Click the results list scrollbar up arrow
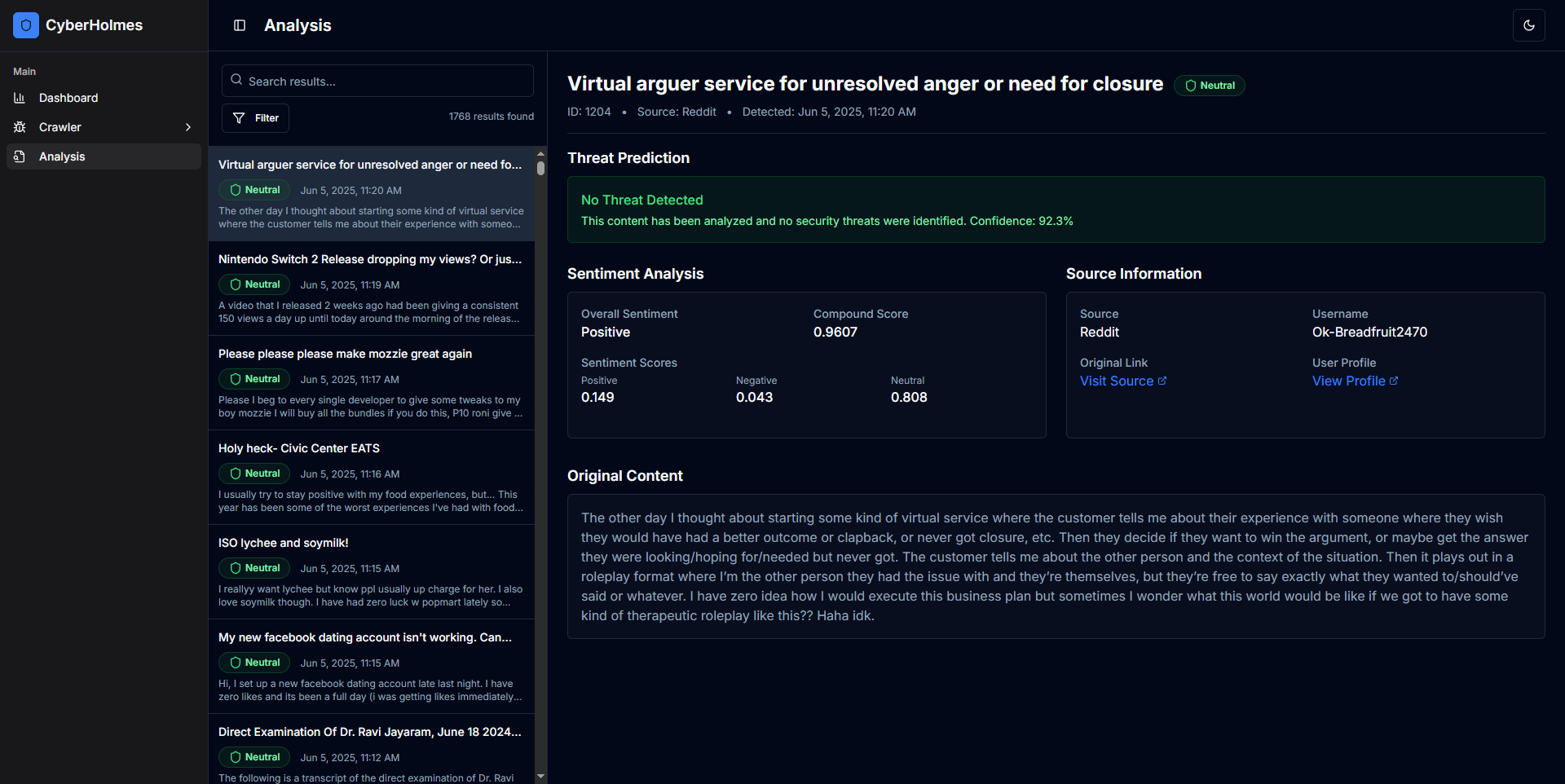This screenshot has width=1565, height=784. 540,153
